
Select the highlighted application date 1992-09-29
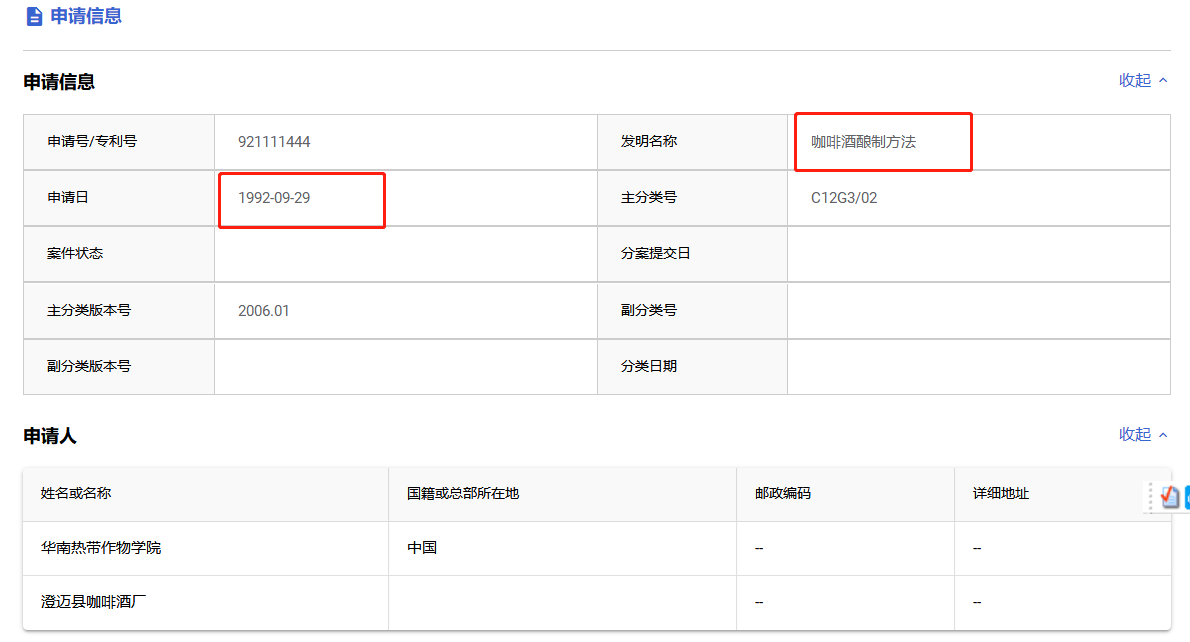point(274,198)
